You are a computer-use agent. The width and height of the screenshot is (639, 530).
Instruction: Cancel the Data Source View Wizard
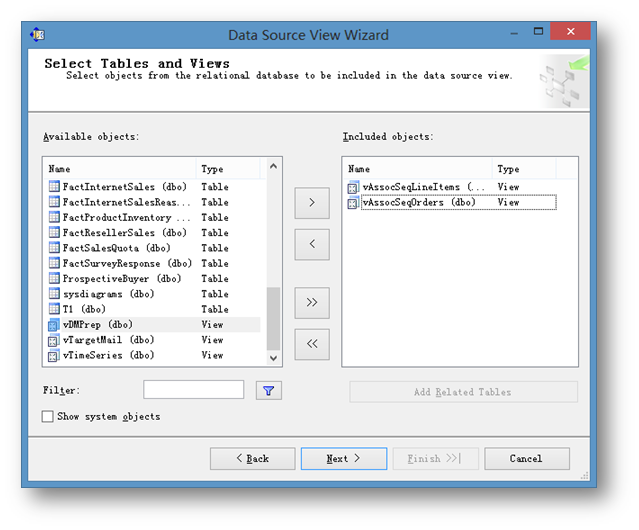[527, 459]
